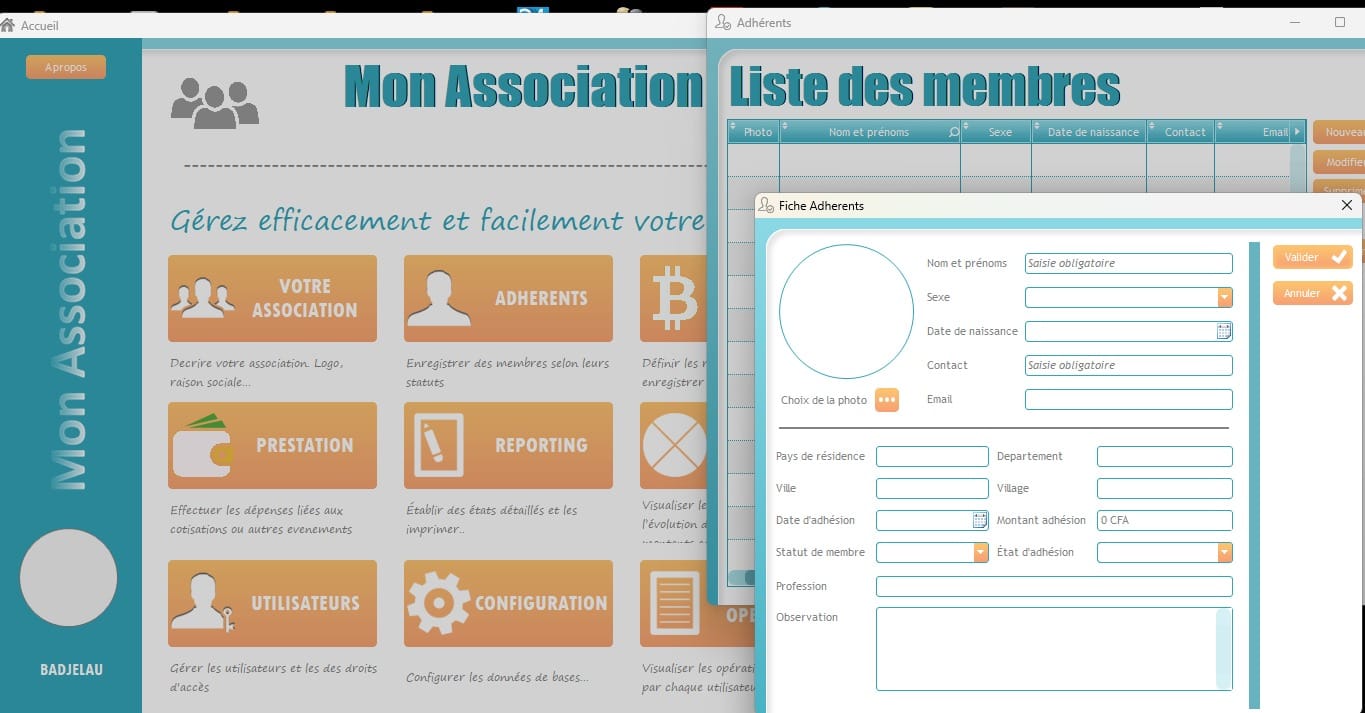
Task: Click the Adhérents window title icon
Action: (x=723, y=22)
